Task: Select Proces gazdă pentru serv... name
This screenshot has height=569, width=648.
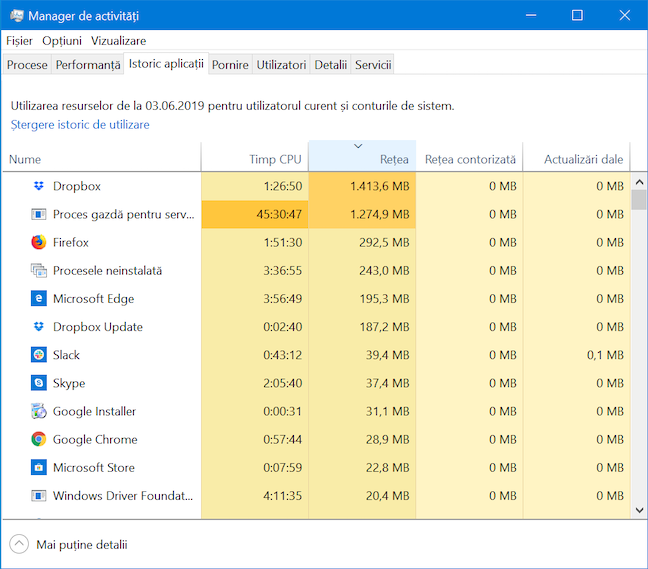Action: [x=124, y=214]
